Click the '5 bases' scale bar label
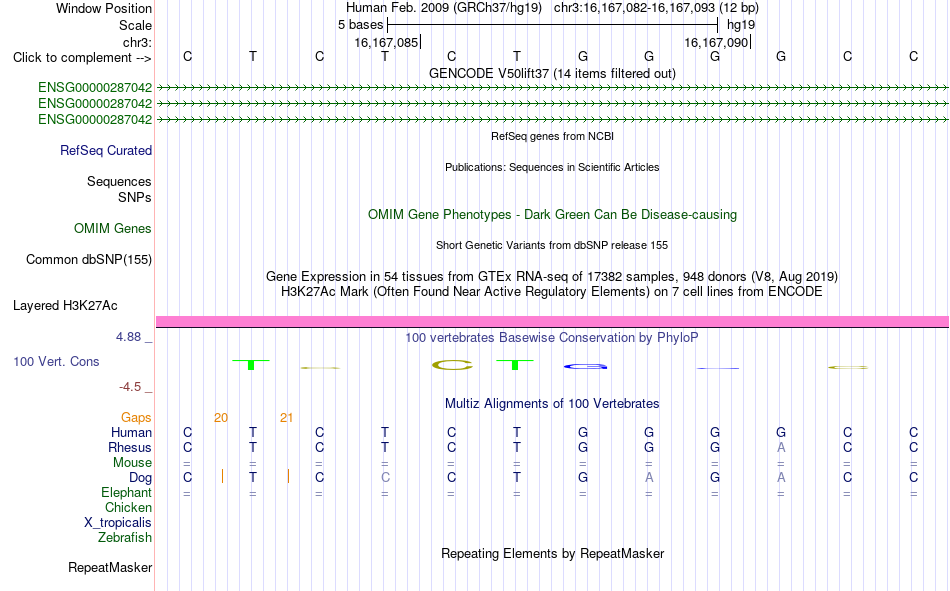The image size is (950, 591). pos(360,25)
